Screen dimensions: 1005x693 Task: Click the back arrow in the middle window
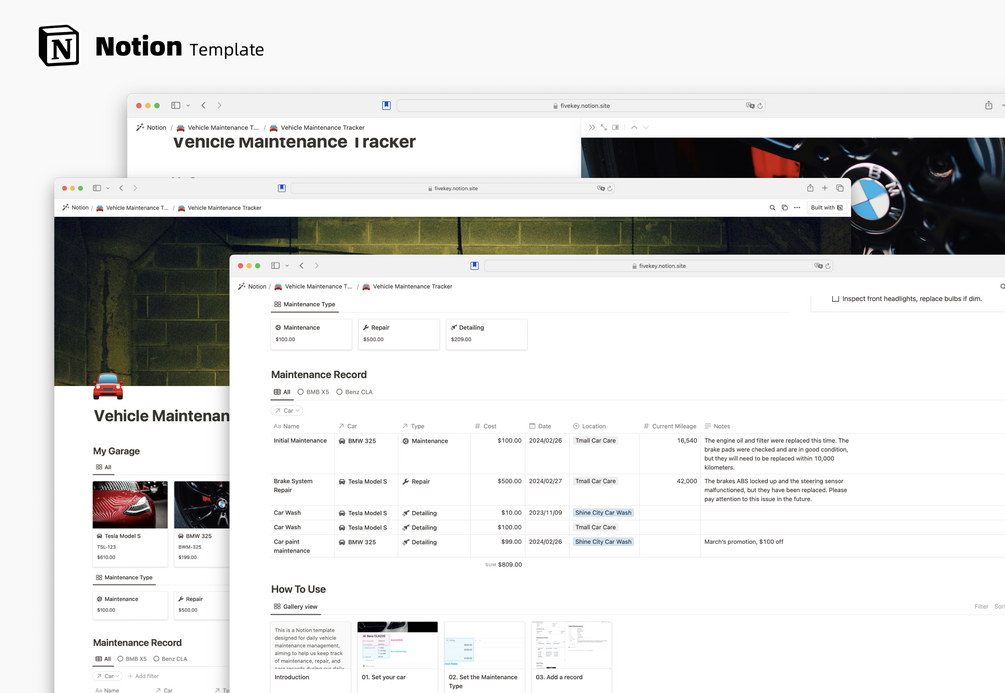pyautogui.click(x=121, y=188)
